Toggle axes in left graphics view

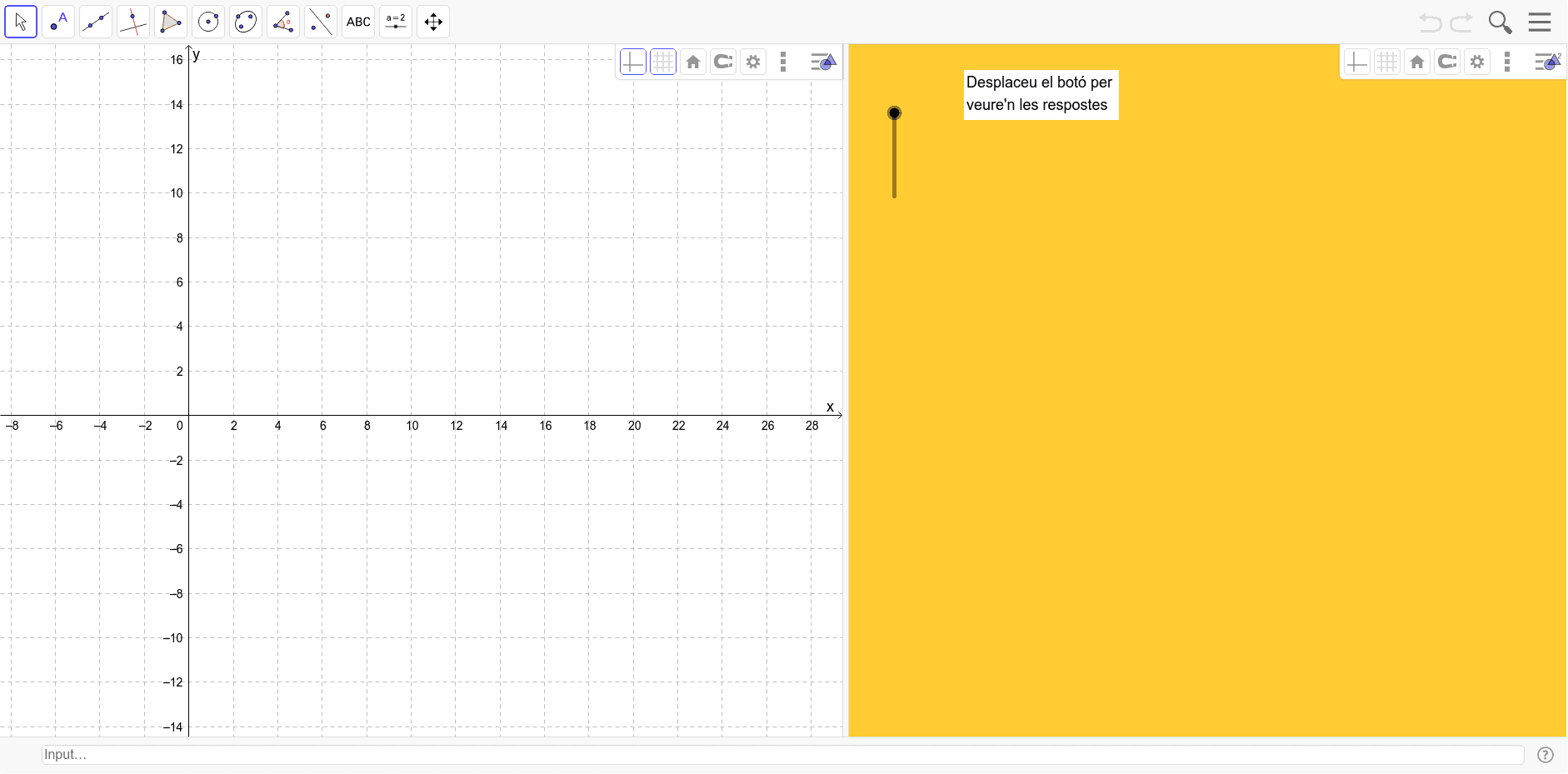[633, 62]
